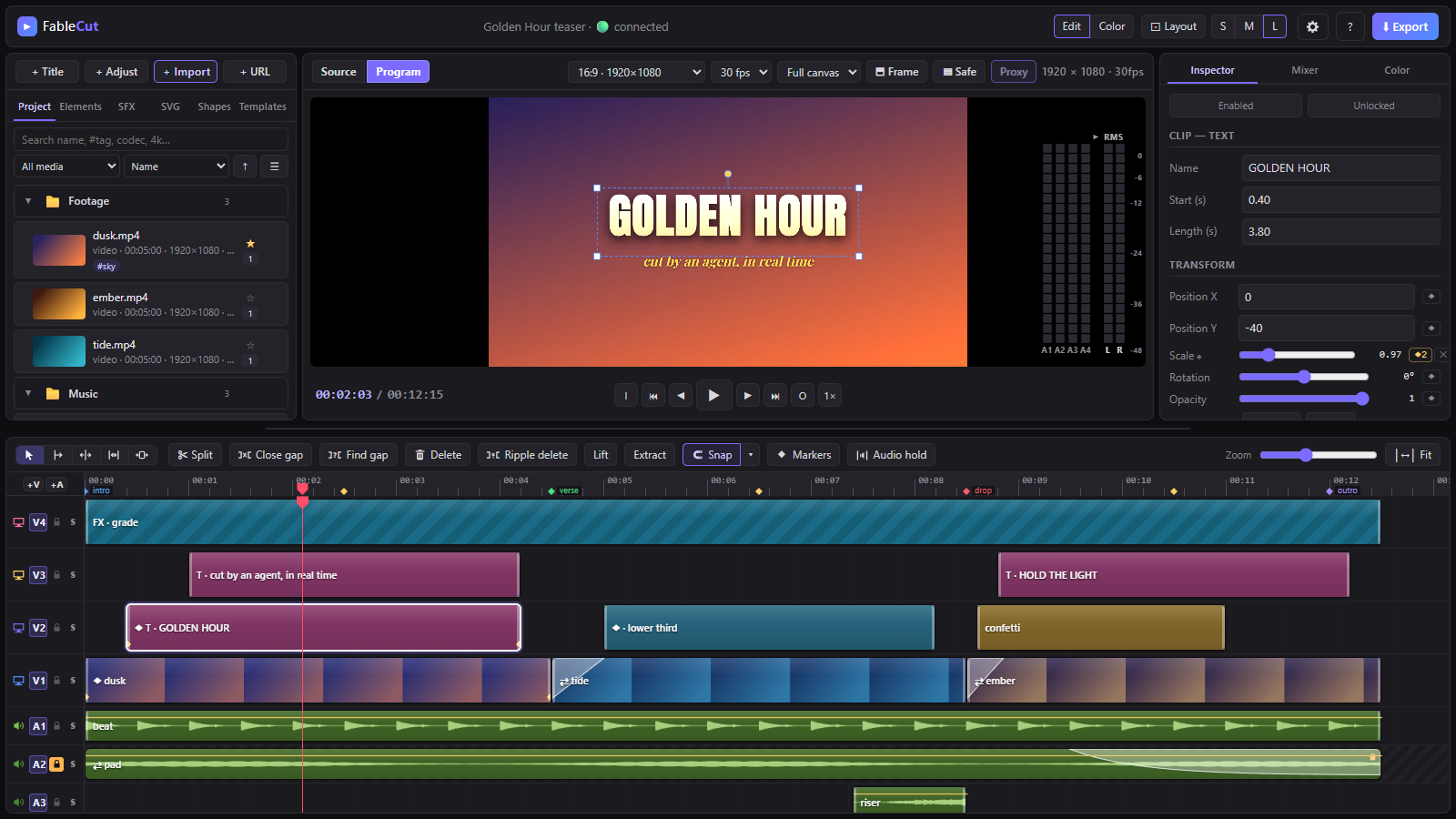Open the 30 fps dropdown

pos(741,72)
